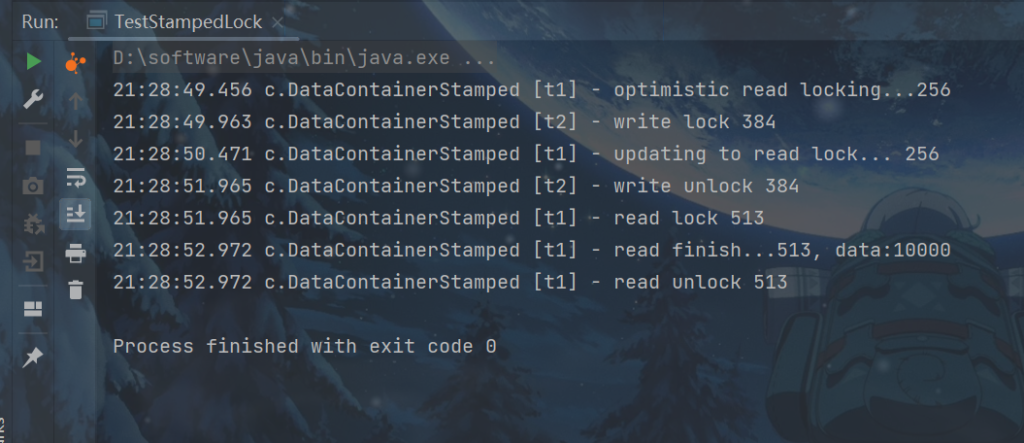Click the Stop process square icon
1024x443 pixels.
(33, 147)
